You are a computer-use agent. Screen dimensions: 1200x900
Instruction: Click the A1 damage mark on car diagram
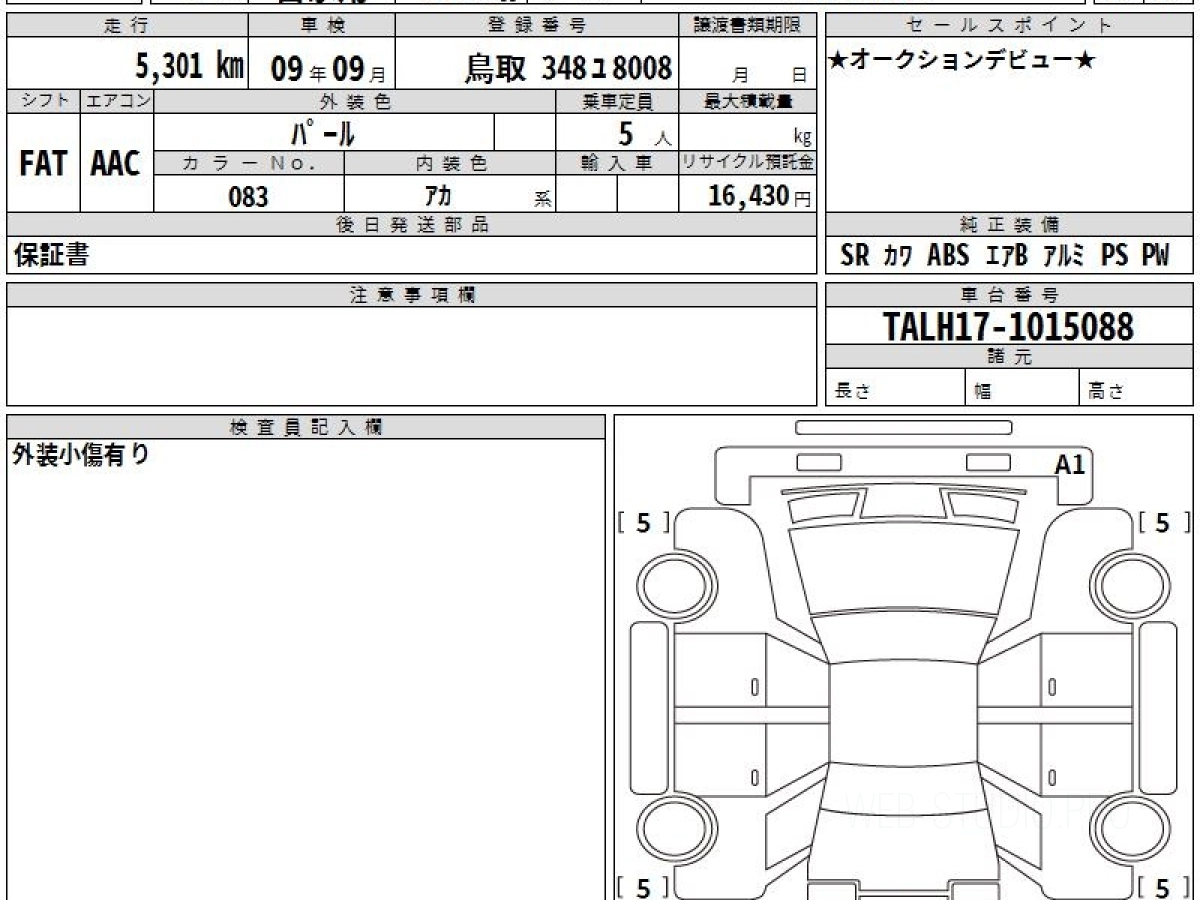tap(1069, 463)
